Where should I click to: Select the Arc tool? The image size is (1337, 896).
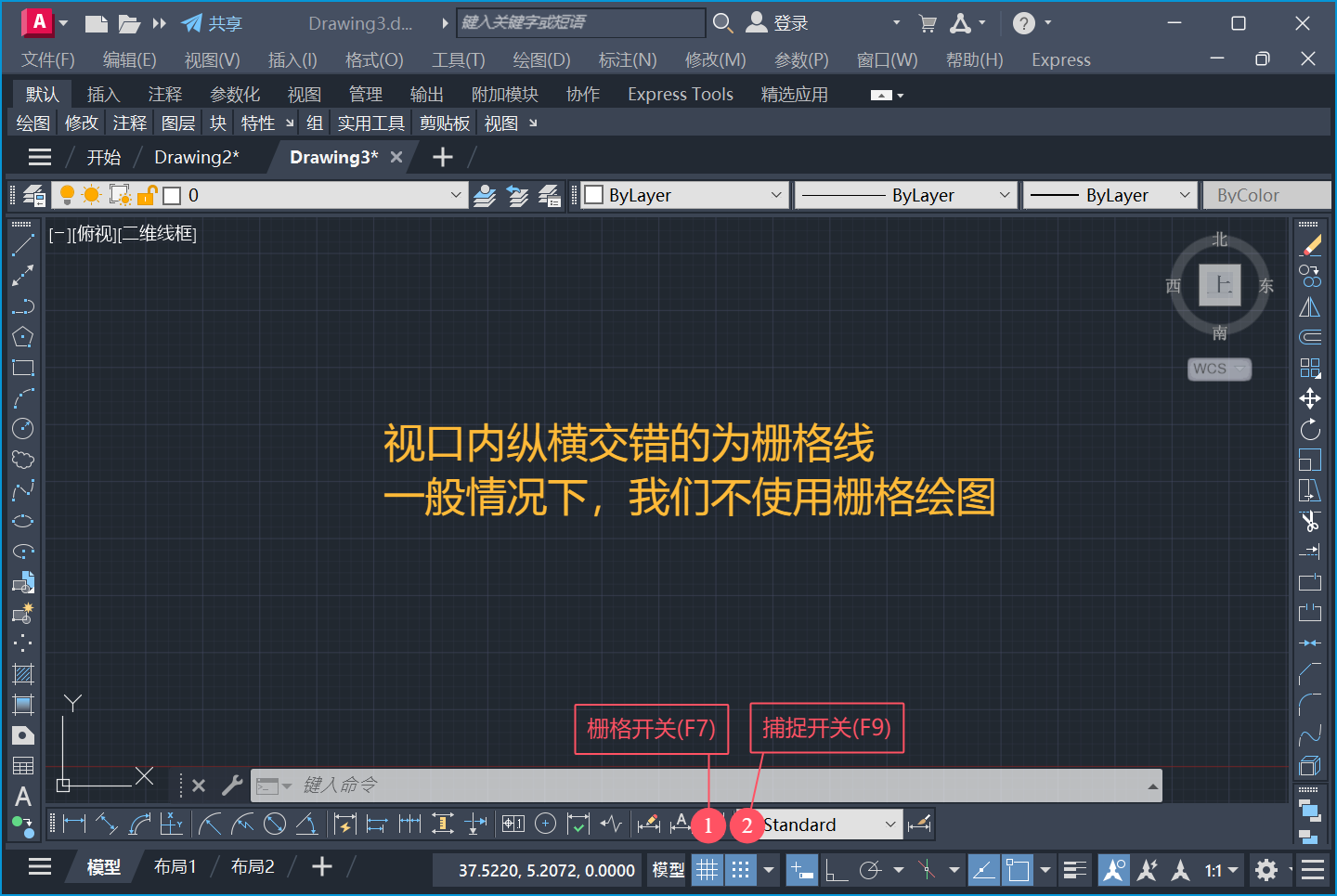23,398
